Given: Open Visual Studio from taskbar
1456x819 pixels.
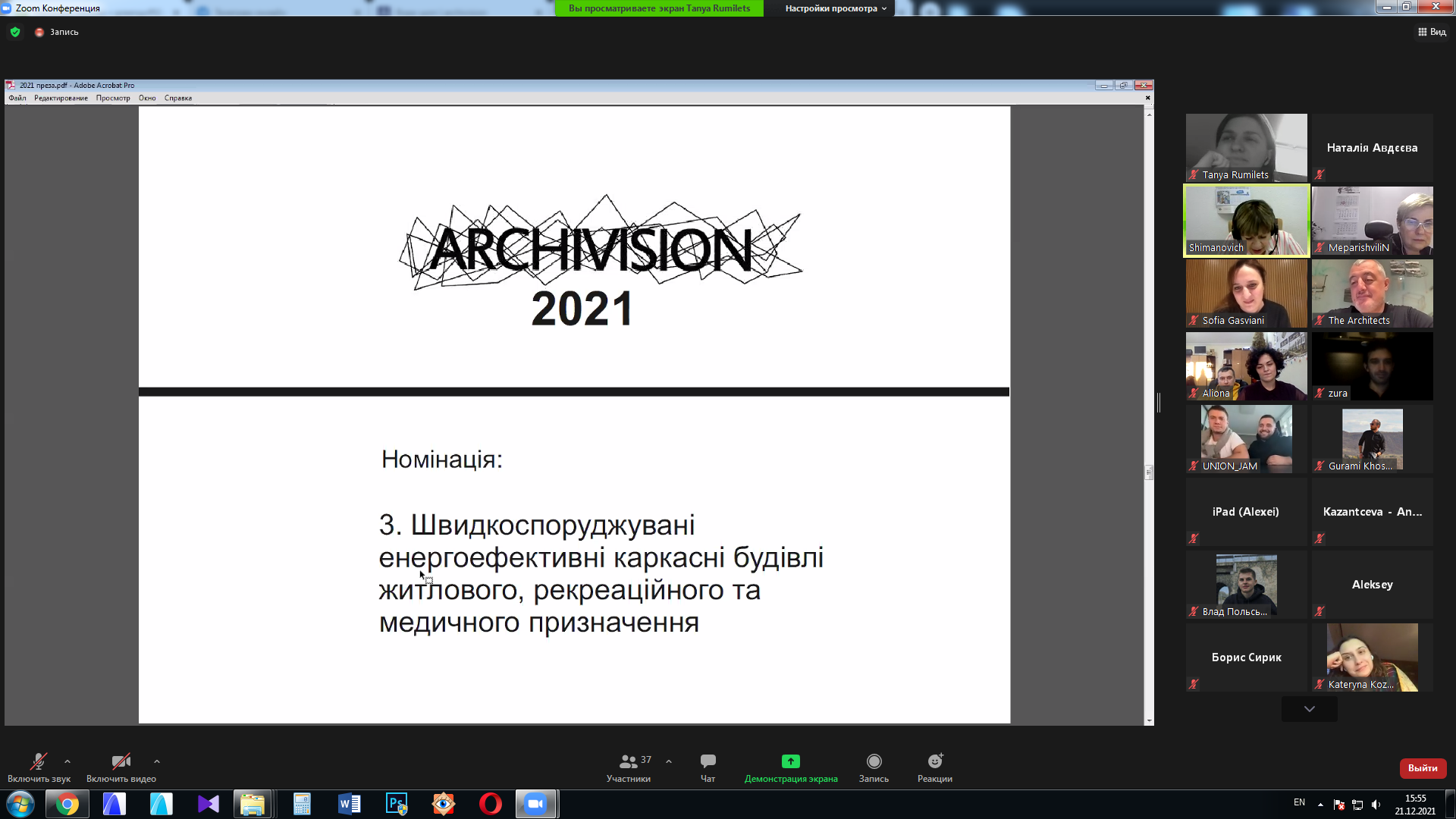Looking at the screenshot, I should tap(209, 804).
